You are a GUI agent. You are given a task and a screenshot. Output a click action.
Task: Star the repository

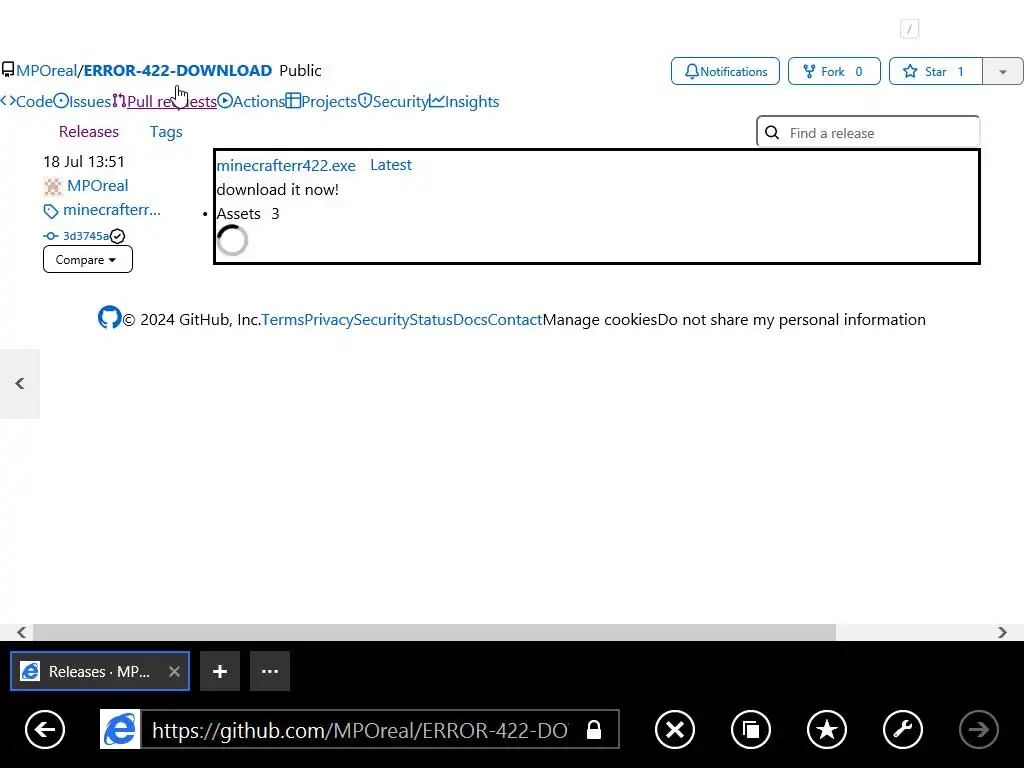pyautogui.click(x=935, y=71)
